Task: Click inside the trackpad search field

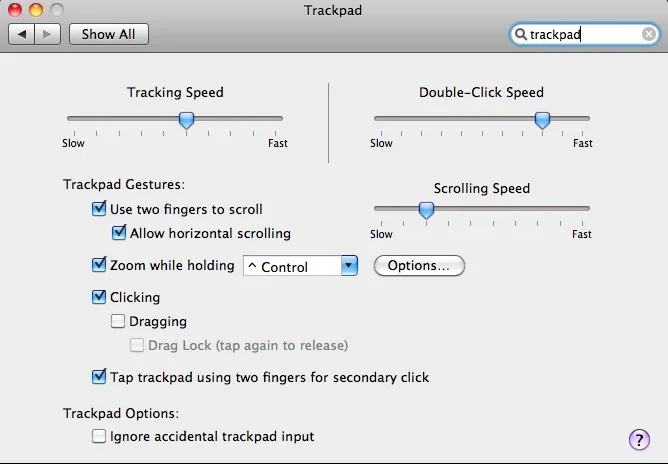Action: (x=582, y=34)
